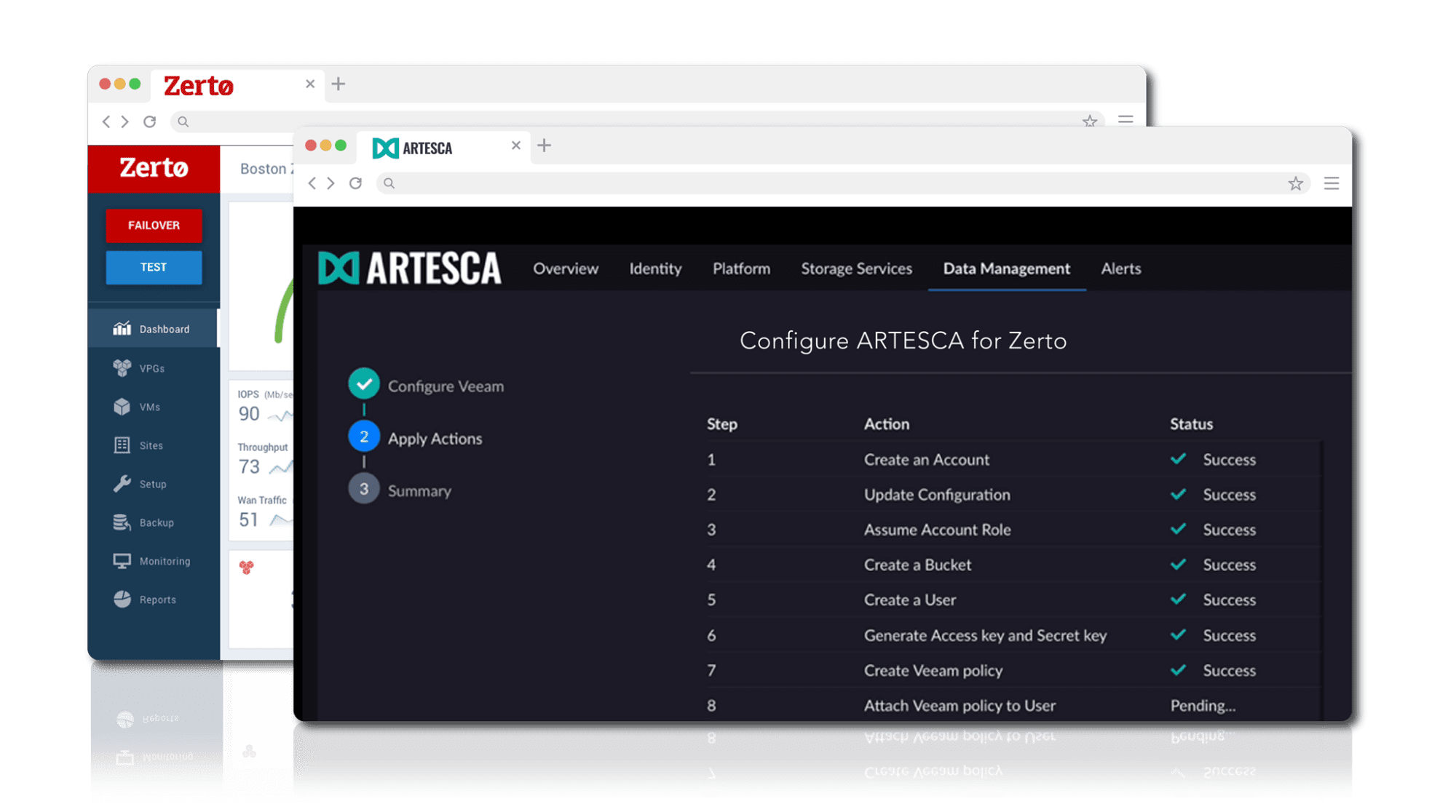Click the Setup wrench icon in Zerto sidebar

(122, 484)
